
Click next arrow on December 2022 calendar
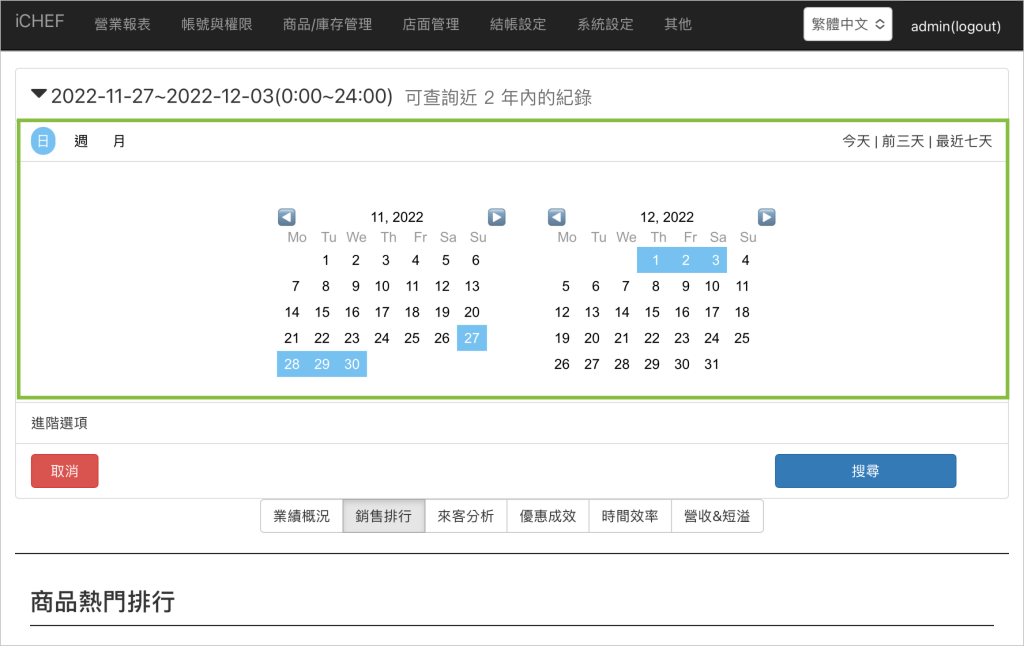[766, 217]
